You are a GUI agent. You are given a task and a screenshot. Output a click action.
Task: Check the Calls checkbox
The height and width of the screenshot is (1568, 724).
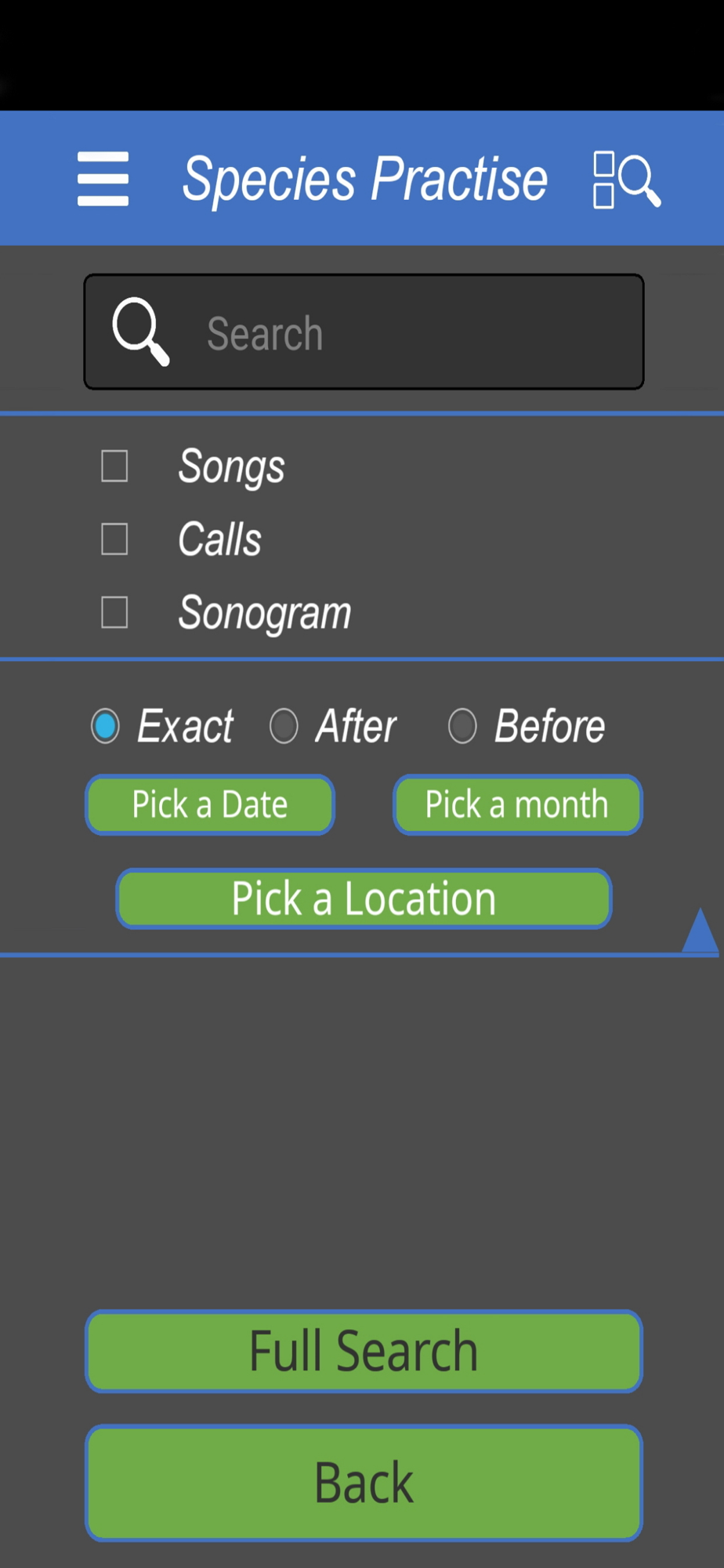(114, 539)
